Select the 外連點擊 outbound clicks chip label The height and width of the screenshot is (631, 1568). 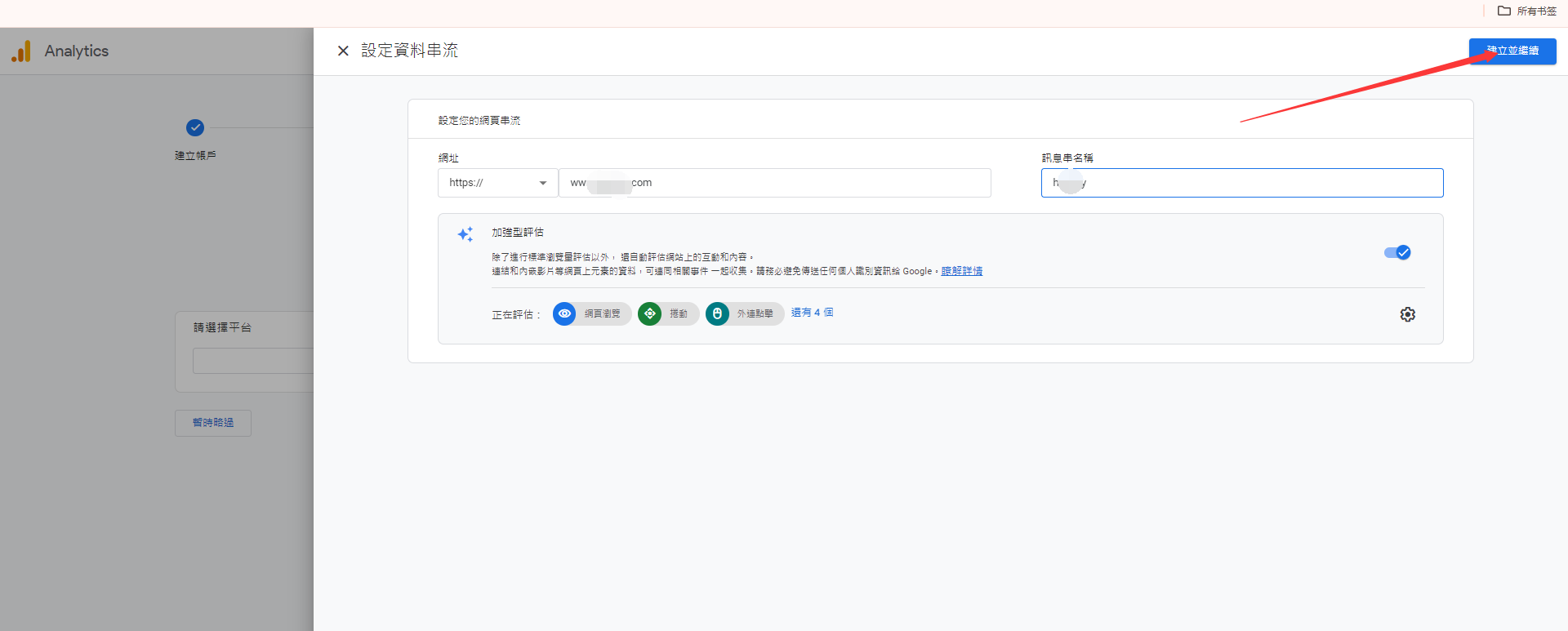pos(755,313)
